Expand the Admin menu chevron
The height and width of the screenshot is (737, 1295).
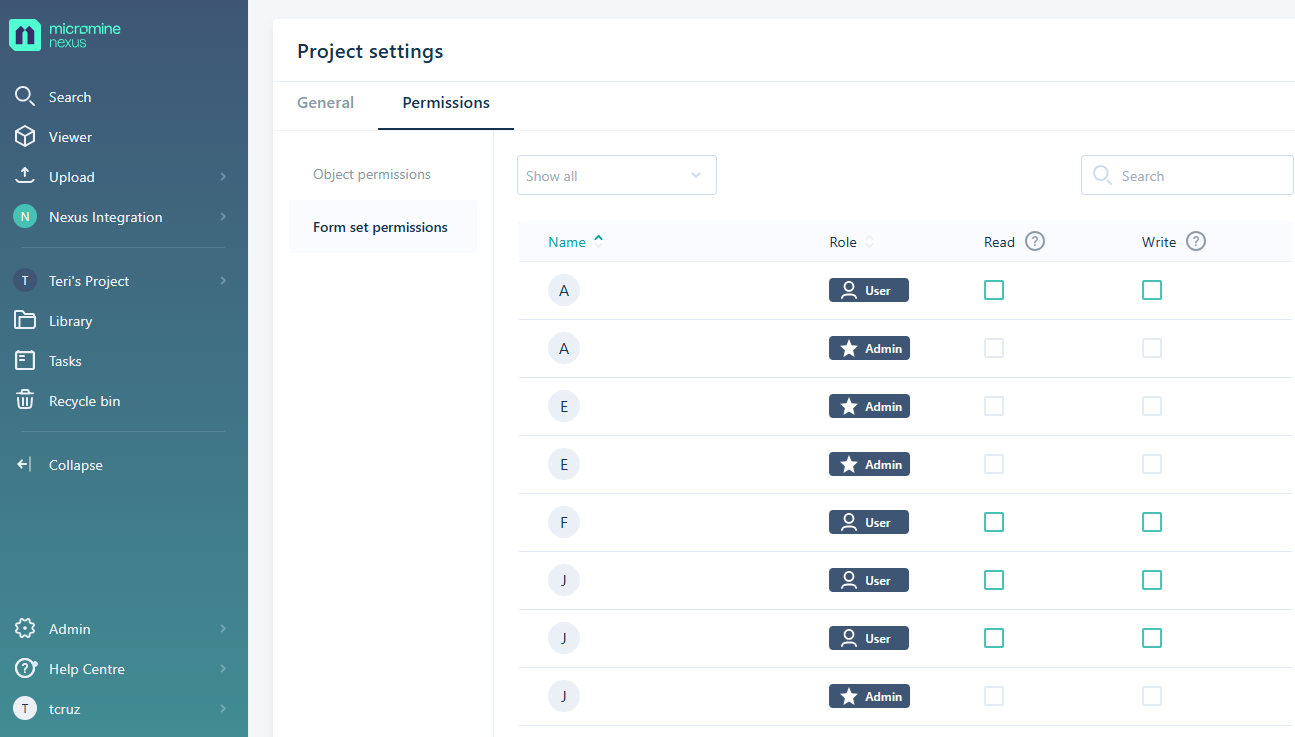coord(222,629)
